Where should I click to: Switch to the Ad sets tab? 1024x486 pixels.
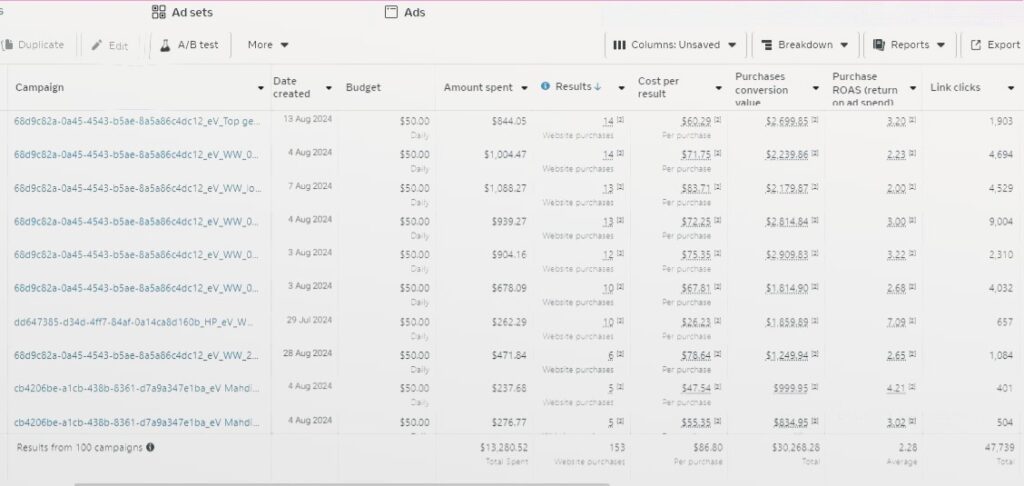pos(182,12)
